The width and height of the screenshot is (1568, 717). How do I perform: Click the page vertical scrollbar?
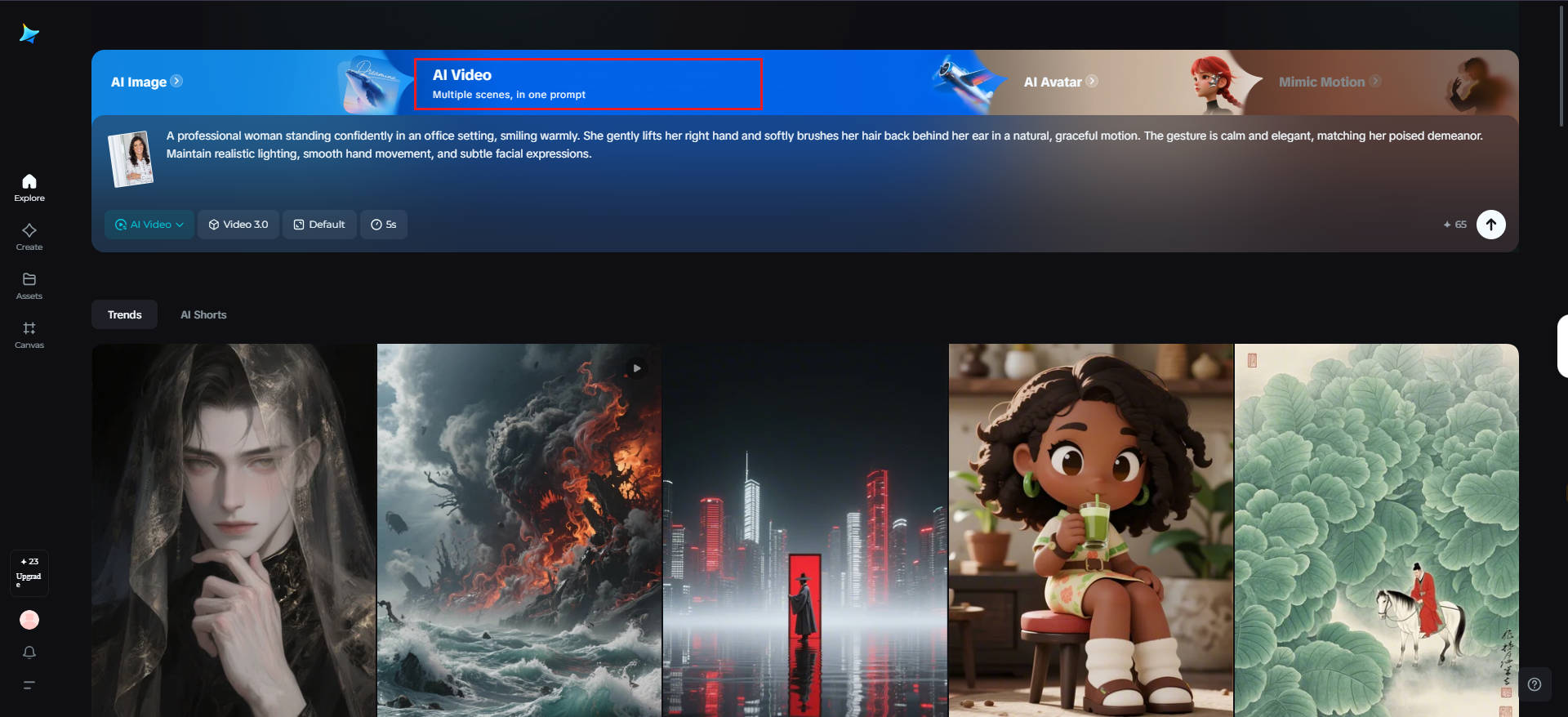[x=1561, y=65]
